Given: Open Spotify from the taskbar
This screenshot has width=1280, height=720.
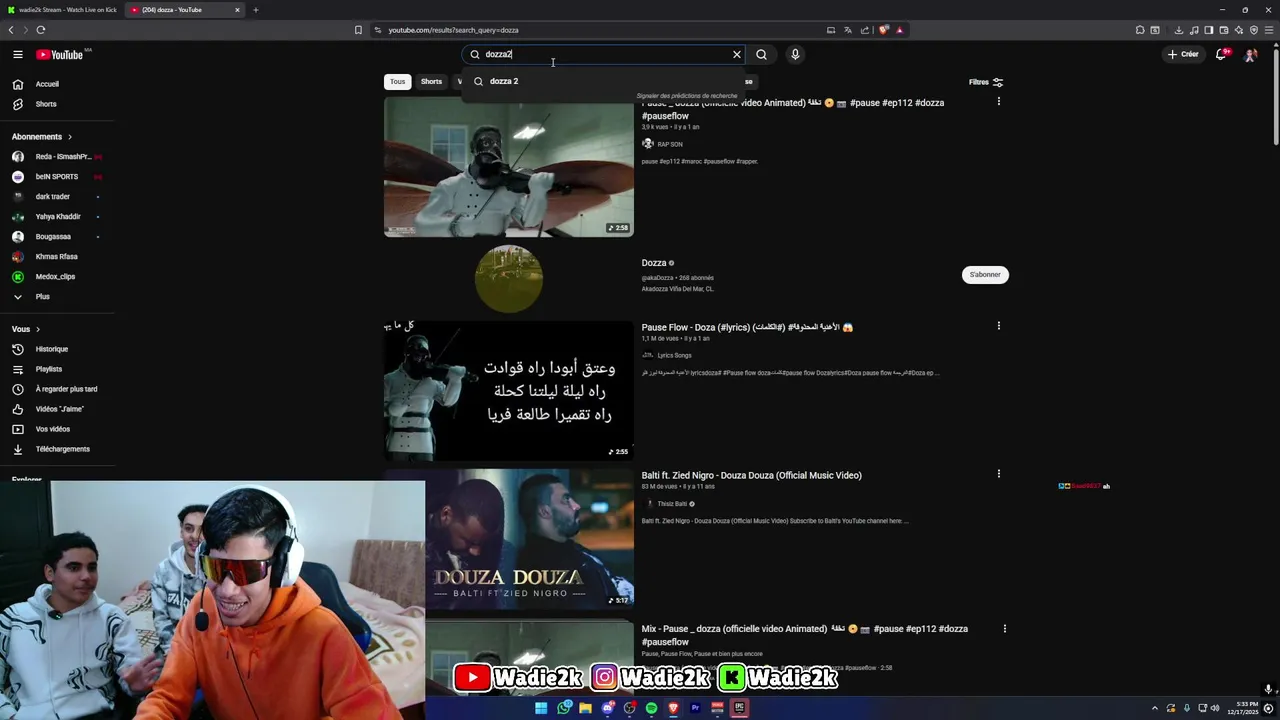Looking at the screenshot, I should point(651,708).
